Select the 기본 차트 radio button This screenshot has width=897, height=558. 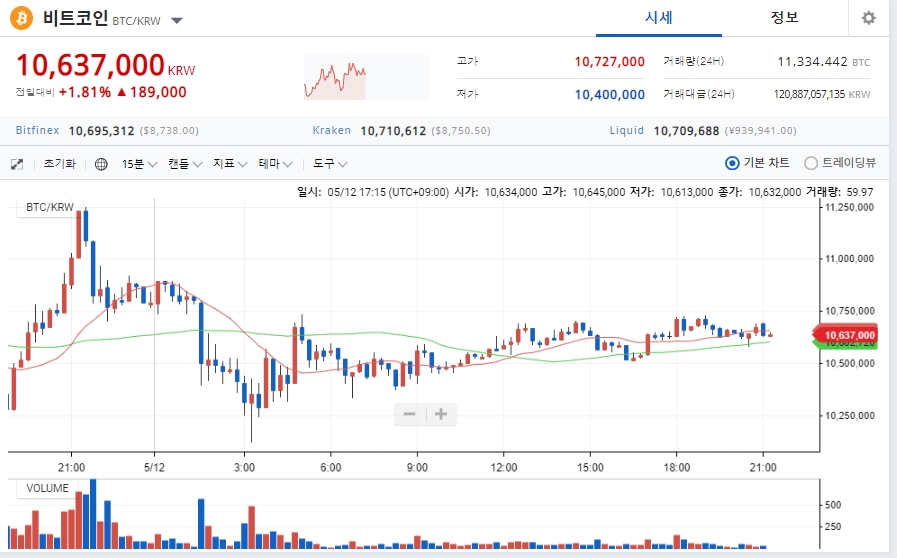pos(732,163)
